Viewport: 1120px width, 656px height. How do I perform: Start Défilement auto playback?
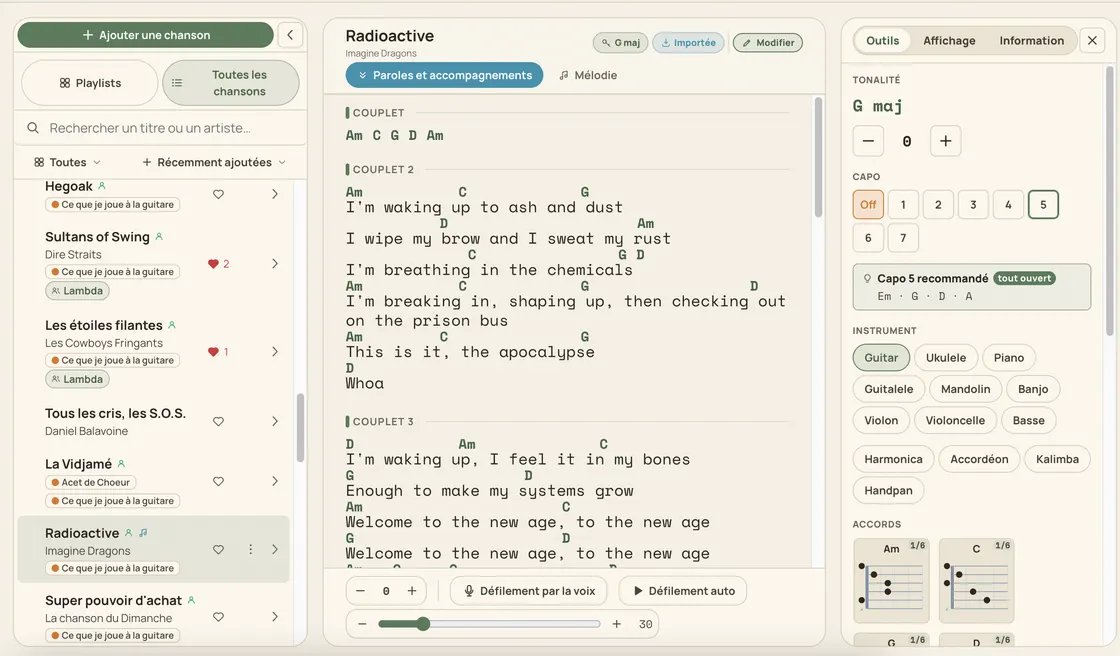[684, 591]
